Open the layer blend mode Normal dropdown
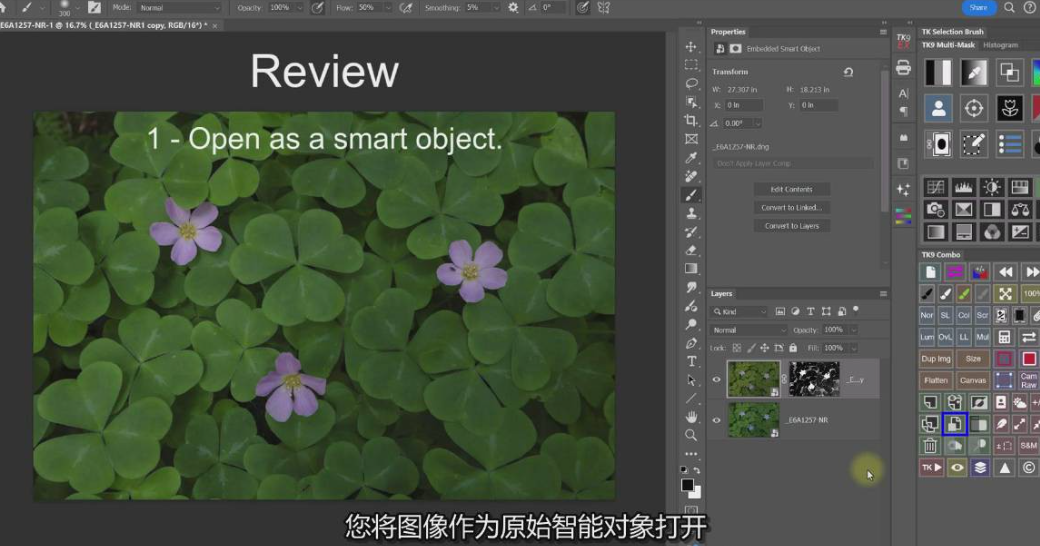Image resolution: width=1040 pixels, height=546 pixels. 749,330
